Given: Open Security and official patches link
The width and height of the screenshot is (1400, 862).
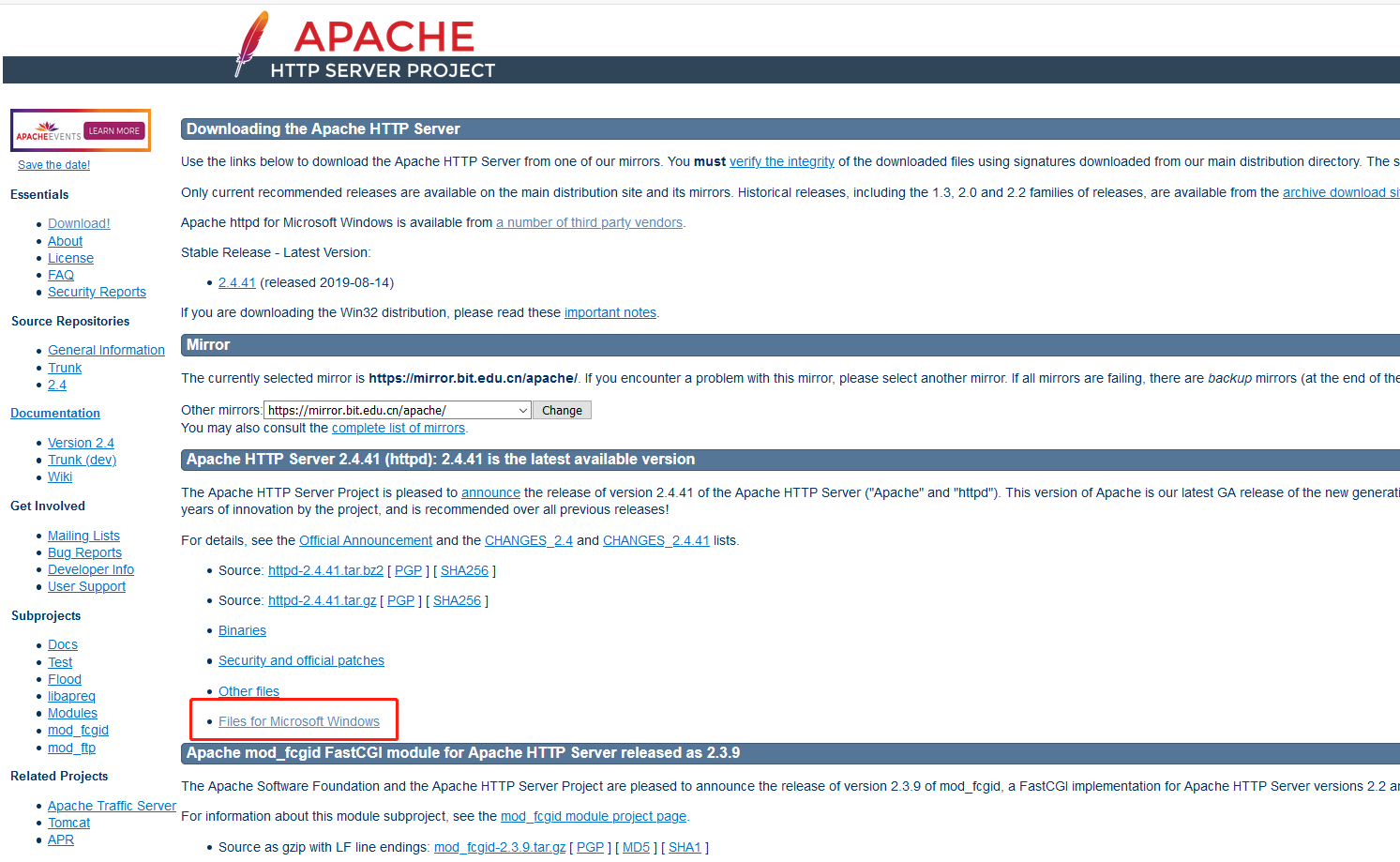Looking at the screenshot, I should coord(301,660).
